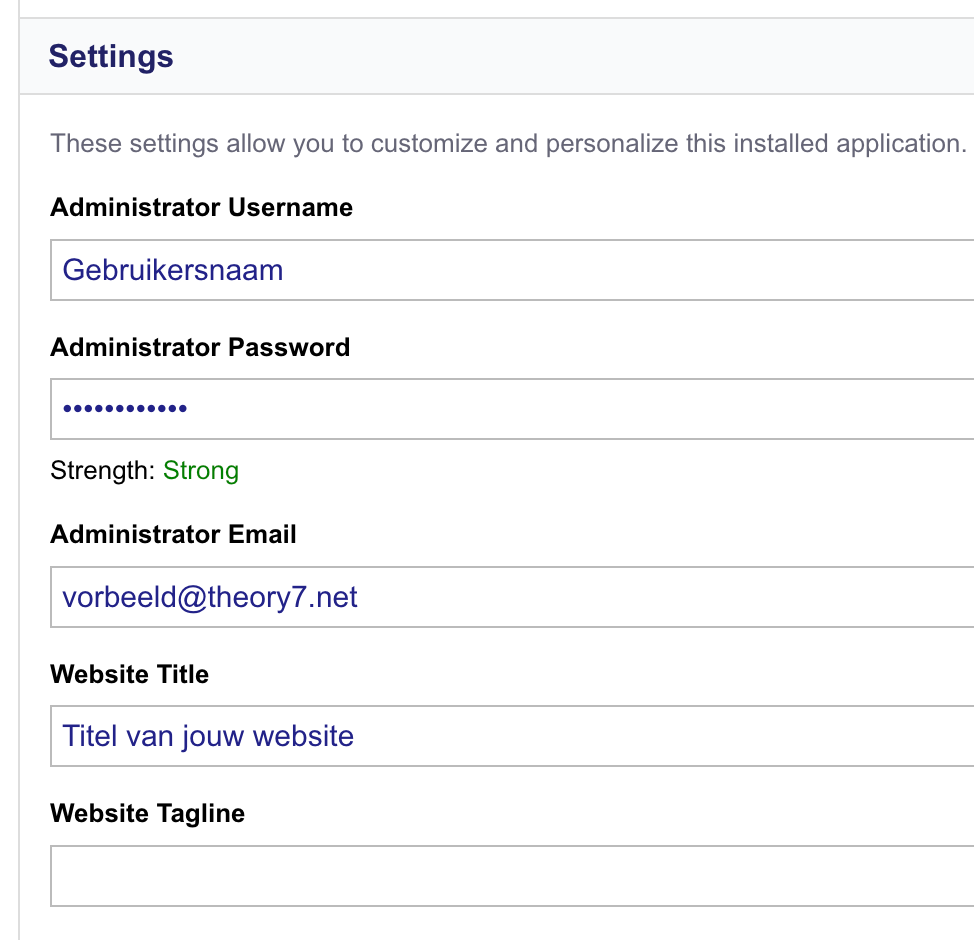Click the Administrator Email label
This screenshot has width=974, height=940.
173,534
